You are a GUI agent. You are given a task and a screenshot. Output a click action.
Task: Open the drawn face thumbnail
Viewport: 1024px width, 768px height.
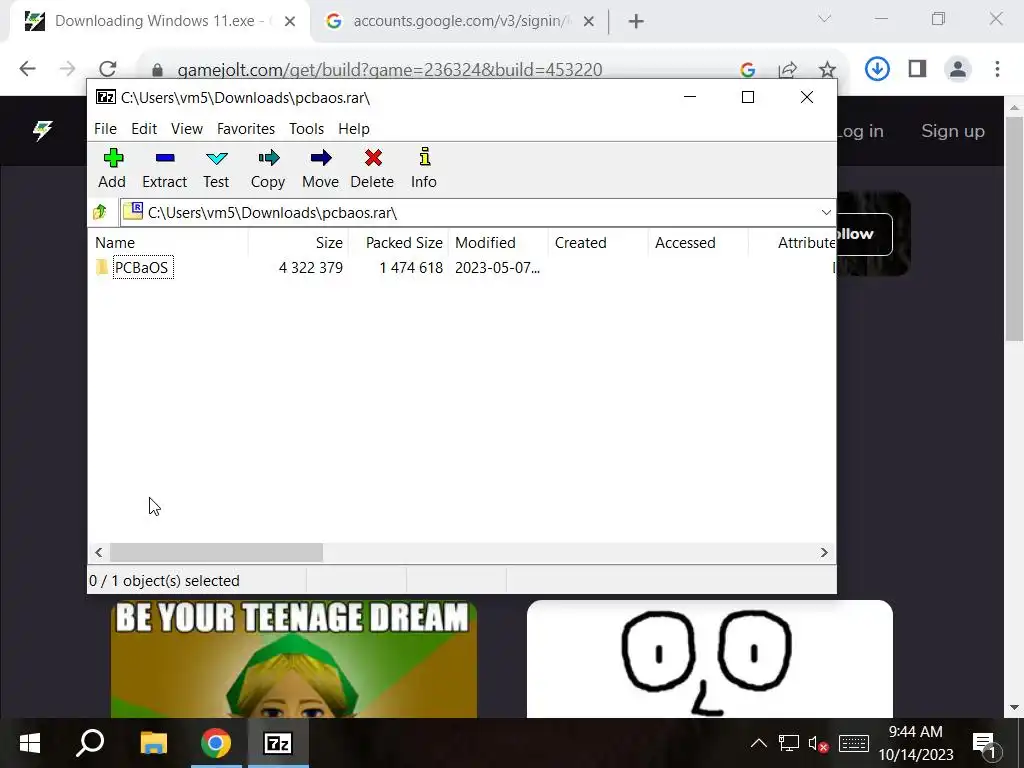tap(710, 659)
